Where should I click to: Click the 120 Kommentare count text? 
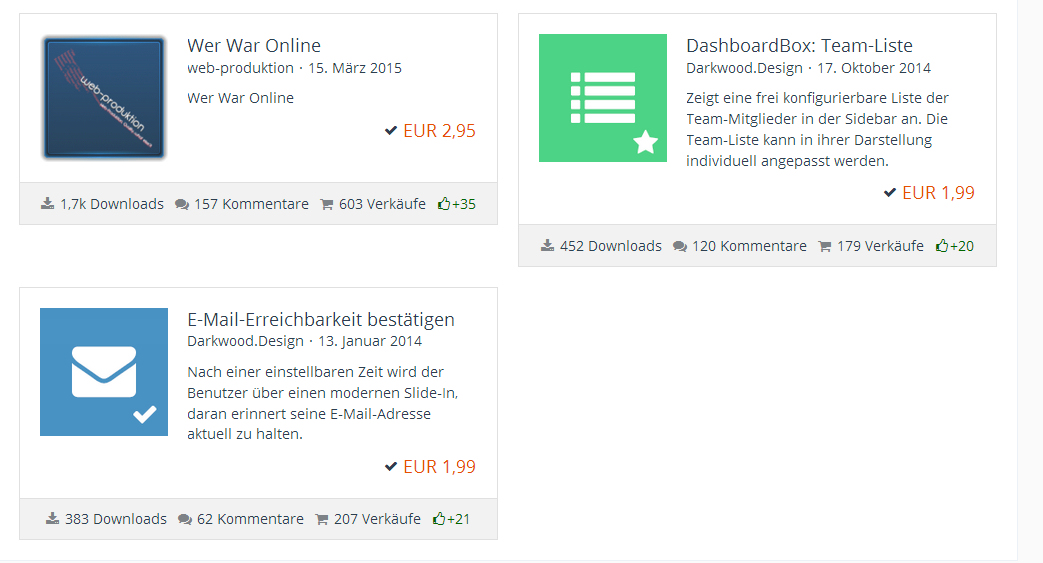(749, 246)
